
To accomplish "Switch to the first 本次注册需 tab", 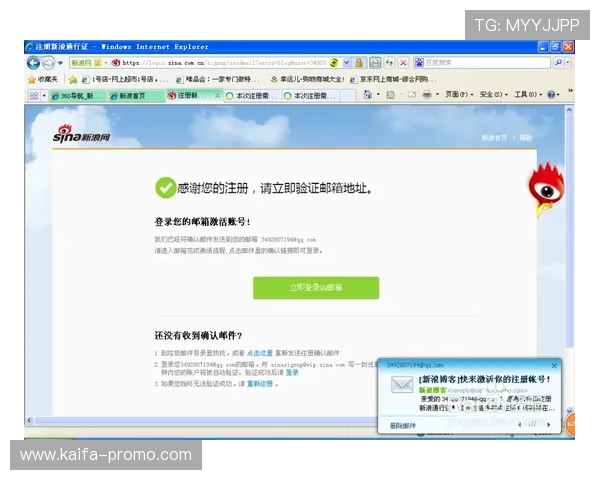I will coord(252,96).
